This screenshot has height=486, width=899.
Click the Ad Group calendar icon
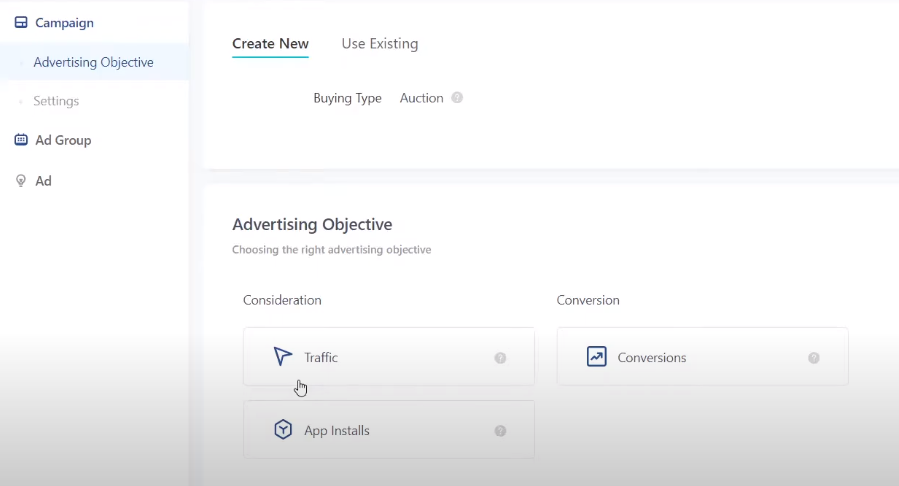pos(21,140)
